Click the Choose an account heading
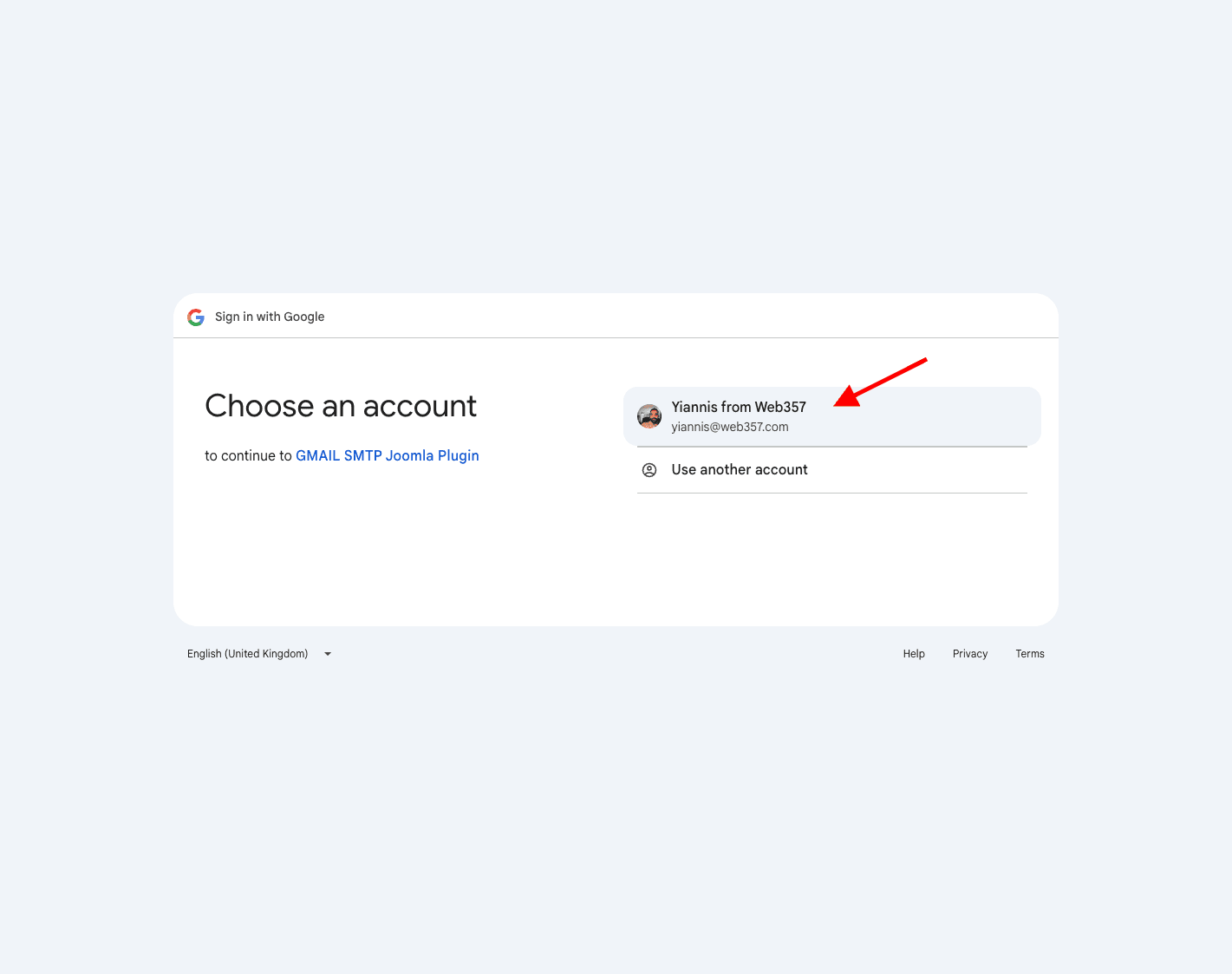This screenshot has width=1232, height=974. coord(341,406)
